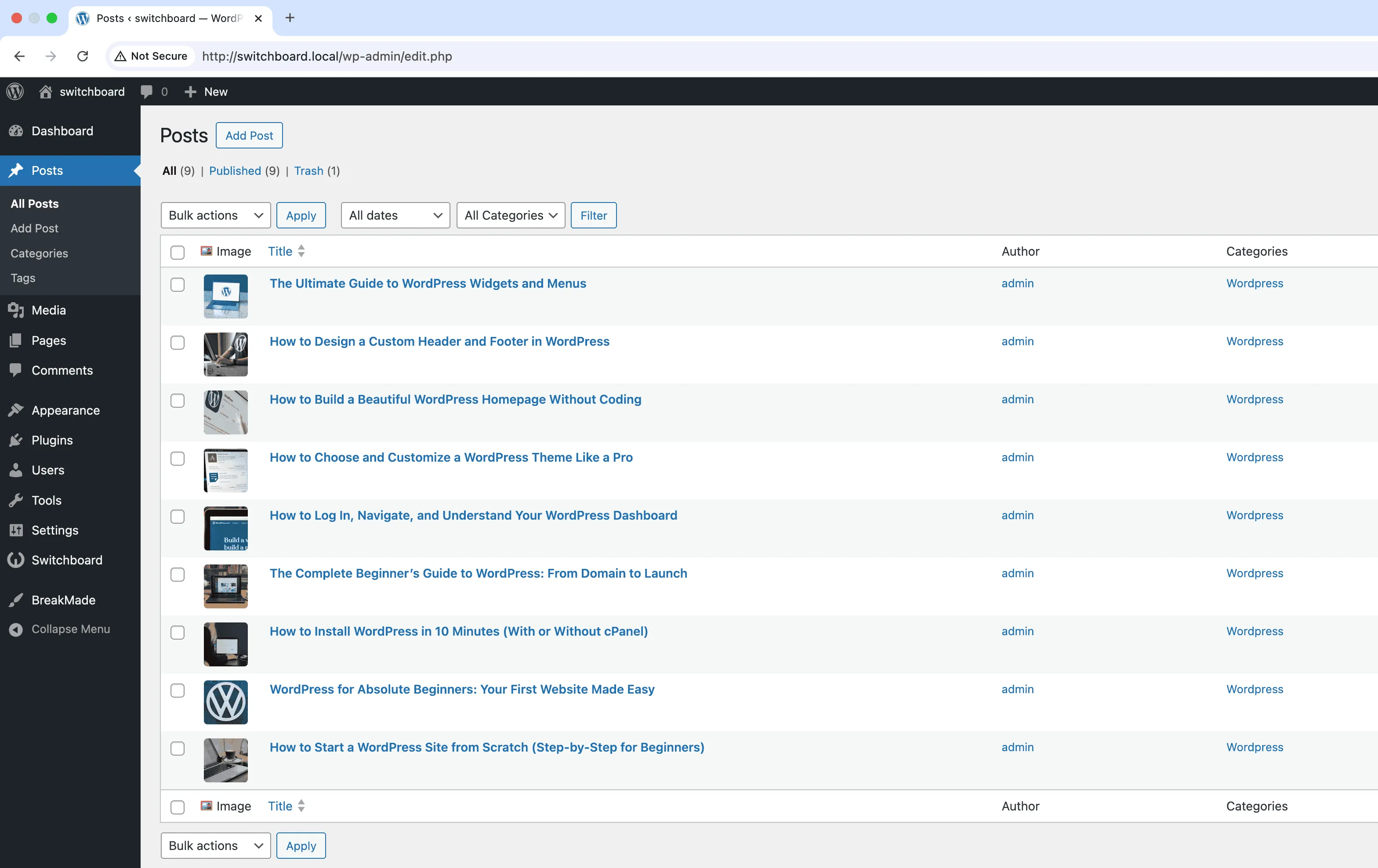Click the Add Post button
Screen dimensions: 1378x868
(249, 135)
